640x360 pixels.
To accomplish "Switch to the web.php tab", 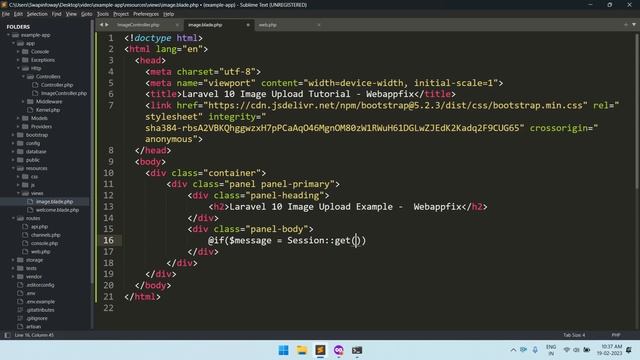I will pos(268,25).
